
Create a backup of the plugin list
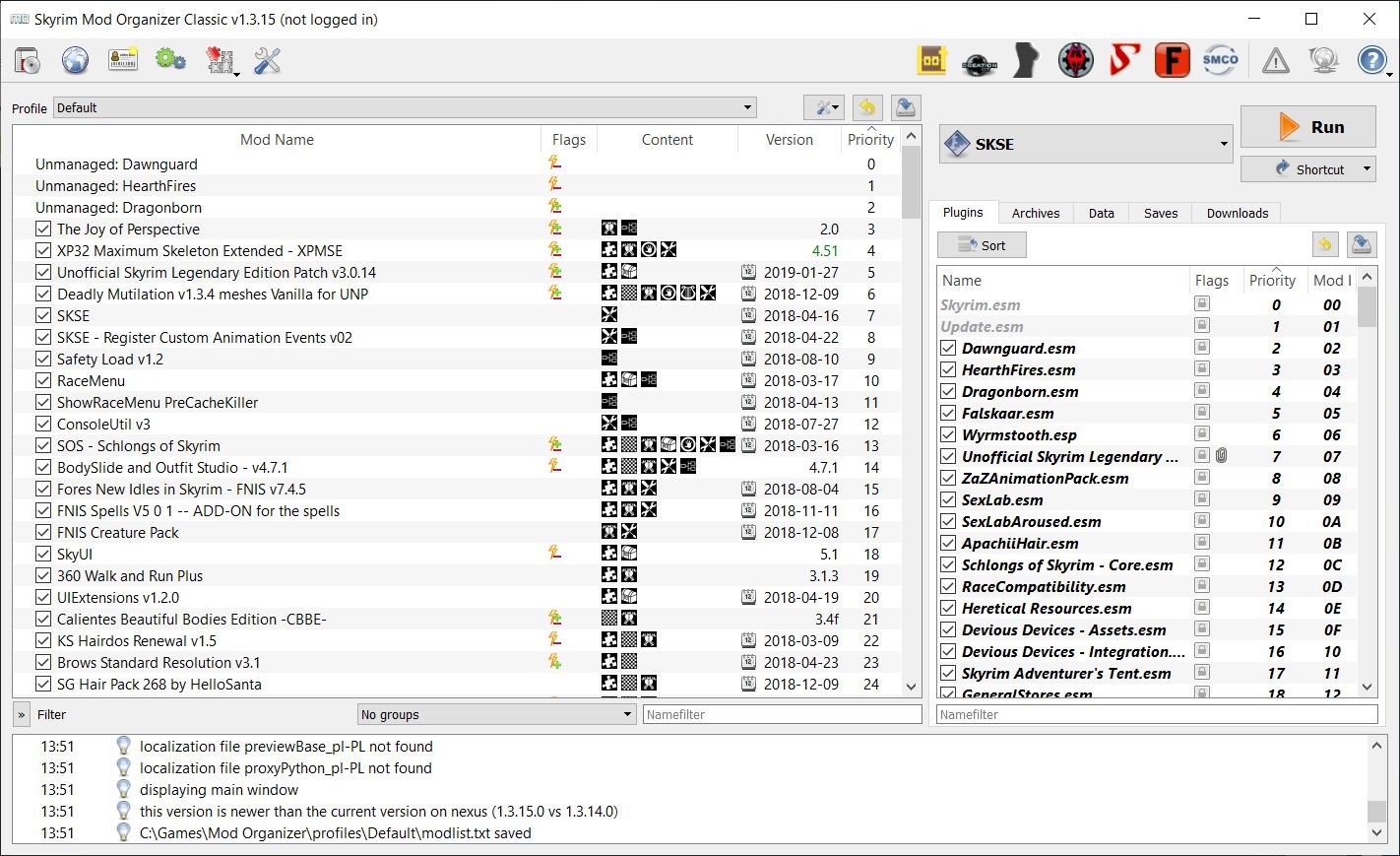click(1363, 244)
